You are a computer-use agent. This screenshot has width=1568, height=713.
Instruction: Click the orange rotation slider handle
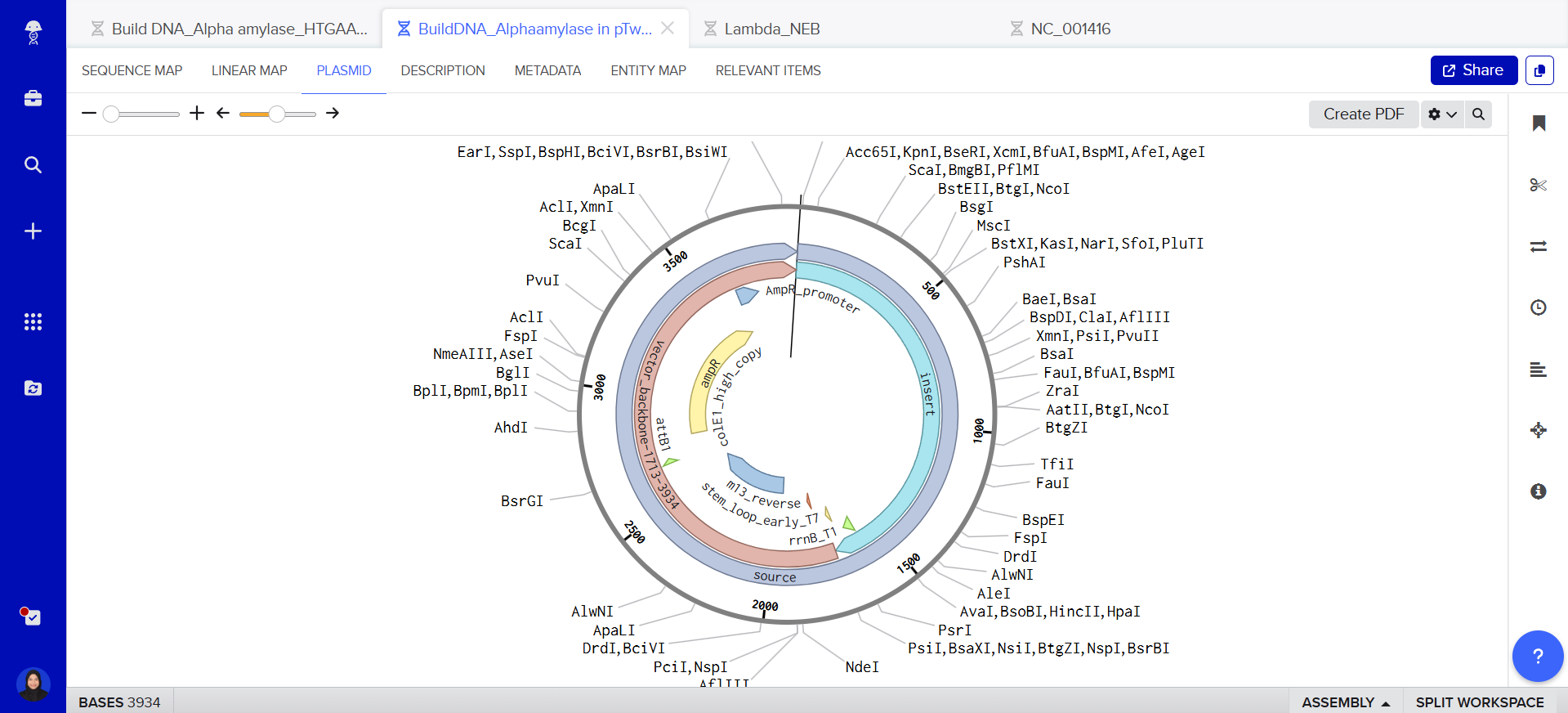tap(277, 114)
